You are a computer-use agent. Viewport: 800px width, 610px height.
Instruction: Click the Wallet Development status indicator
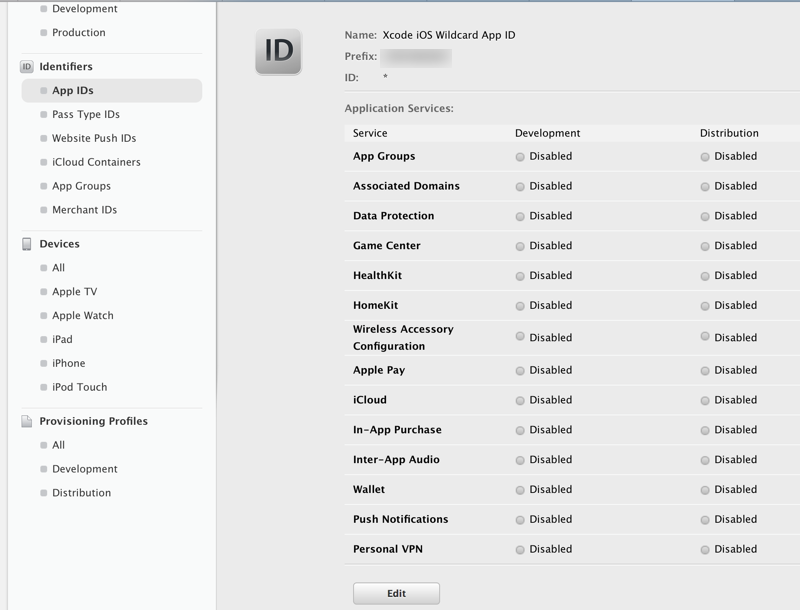pos(520,490)
